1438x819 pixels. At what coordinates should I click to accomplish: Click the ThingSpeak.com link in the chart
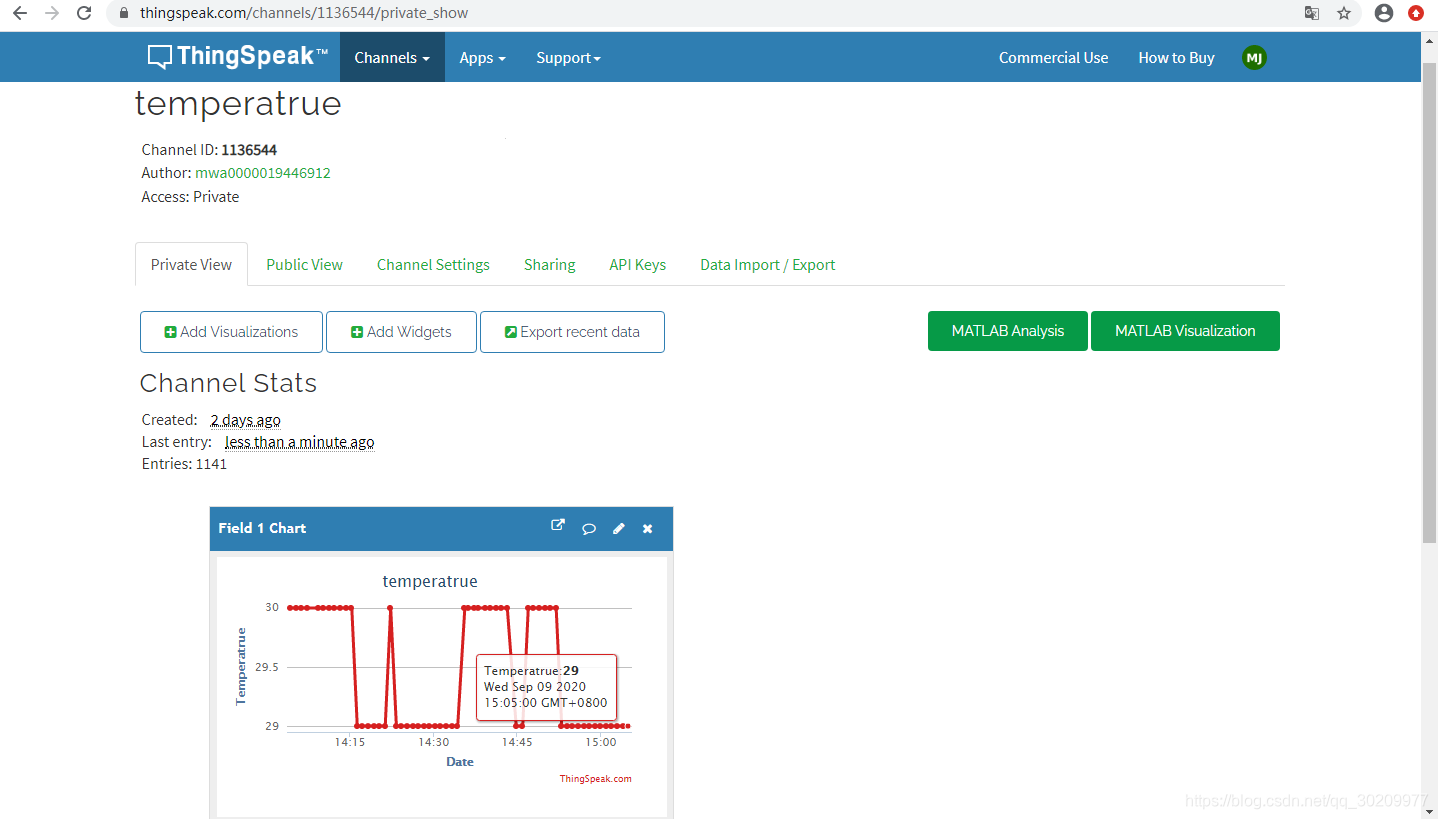pyautogui.click(x=595, y=779)
